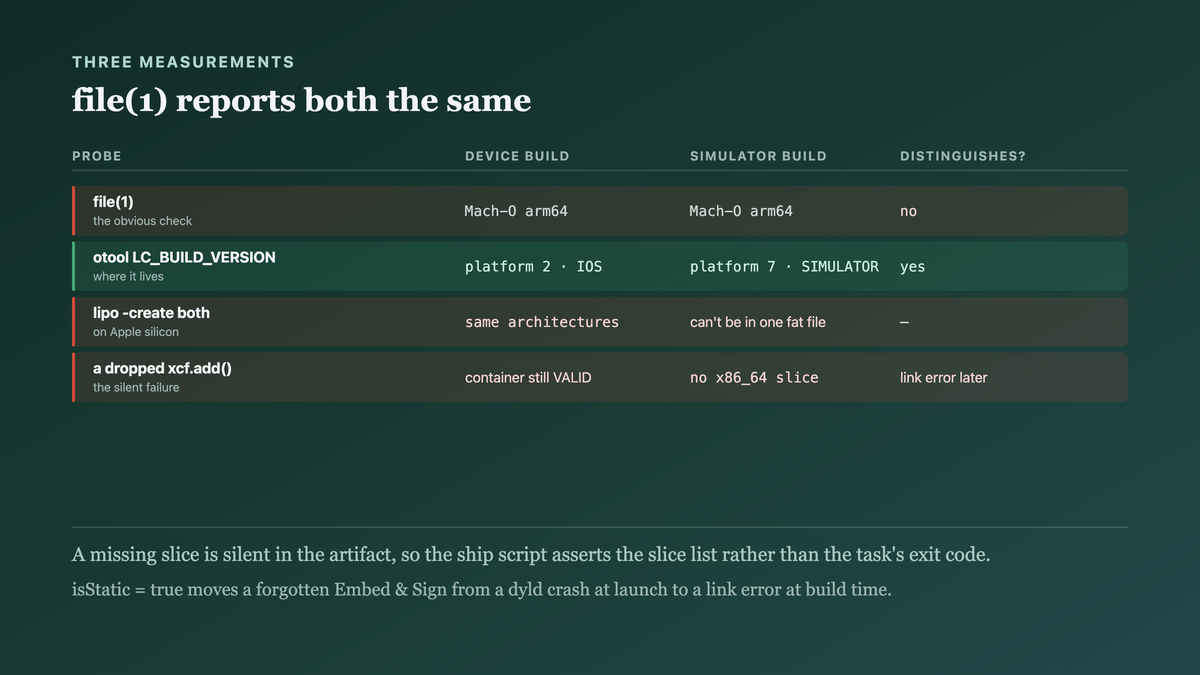1200x675 pixels.
Task: Select the "yes" value in the otool row
Action: pos(912,267)
